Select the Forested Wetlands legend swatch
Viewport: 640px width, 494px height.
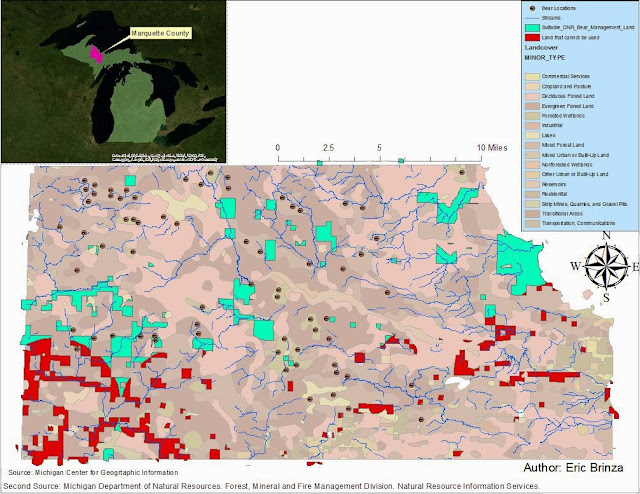tap(532, 116)
